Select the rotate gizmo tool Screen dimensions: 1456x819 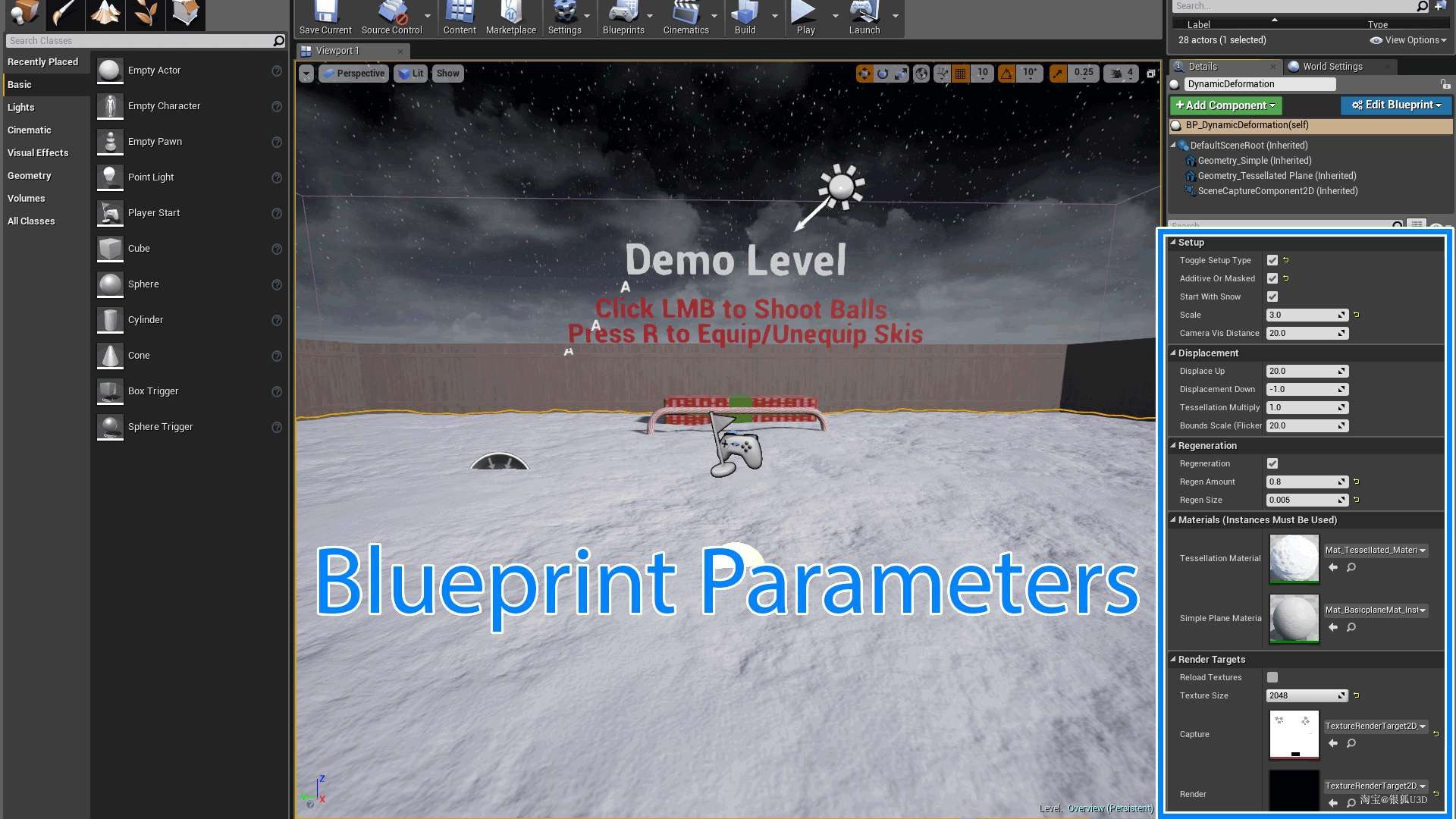pos(883,74)
